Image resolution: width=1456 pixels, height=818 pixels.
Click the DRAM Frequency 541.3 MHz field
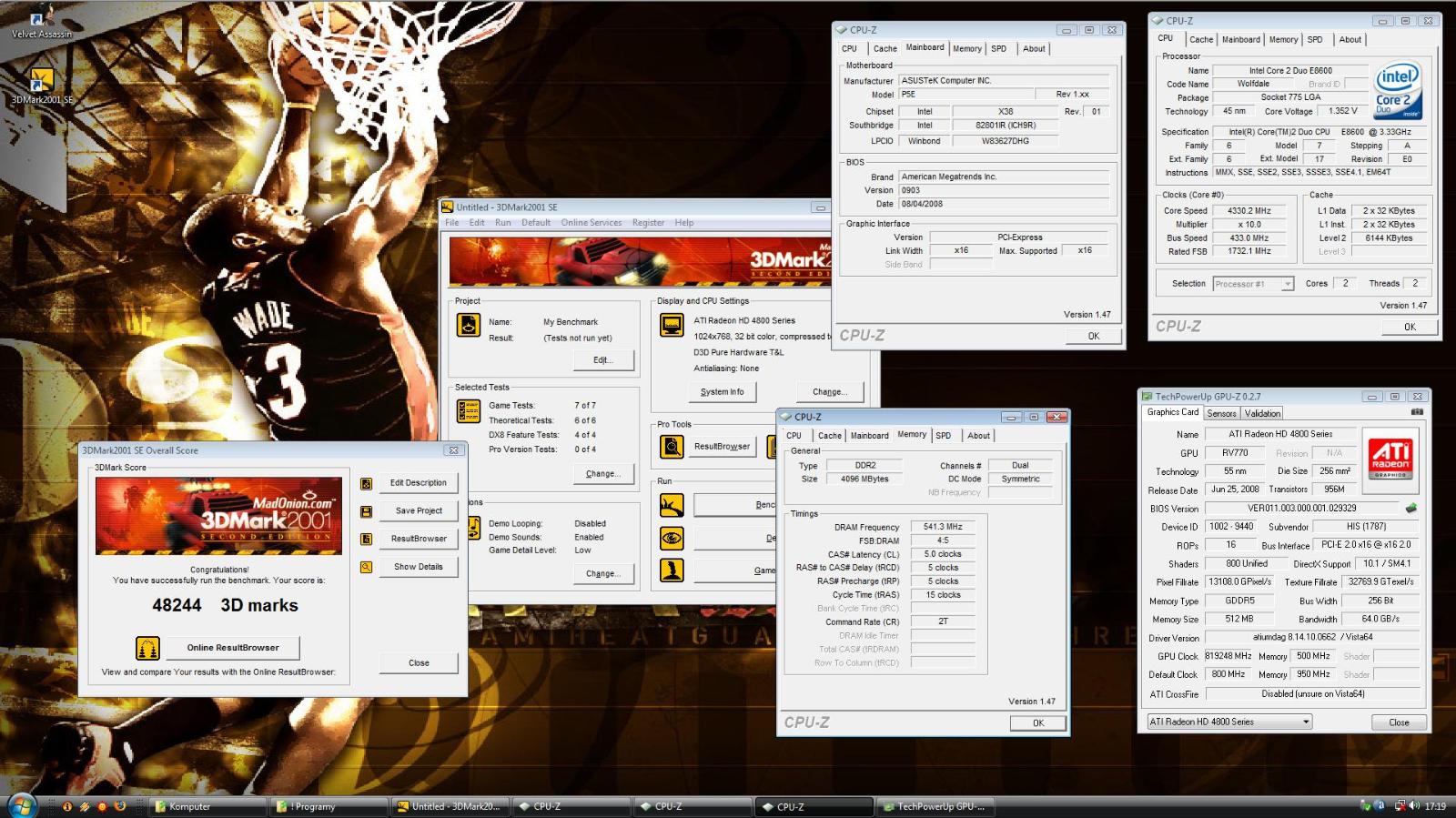tap(943, 527)
